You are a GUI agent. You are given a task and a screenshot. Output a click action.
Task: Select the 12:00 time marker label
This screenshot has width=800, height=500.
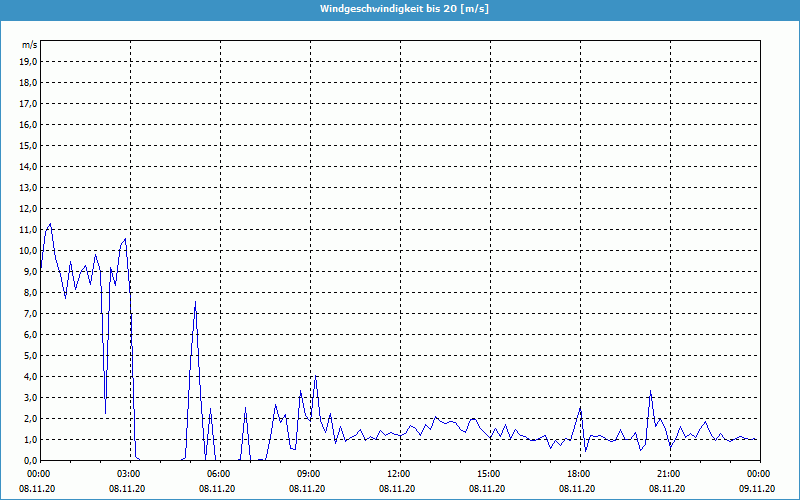pyautogui.click(x=399, y=473)
